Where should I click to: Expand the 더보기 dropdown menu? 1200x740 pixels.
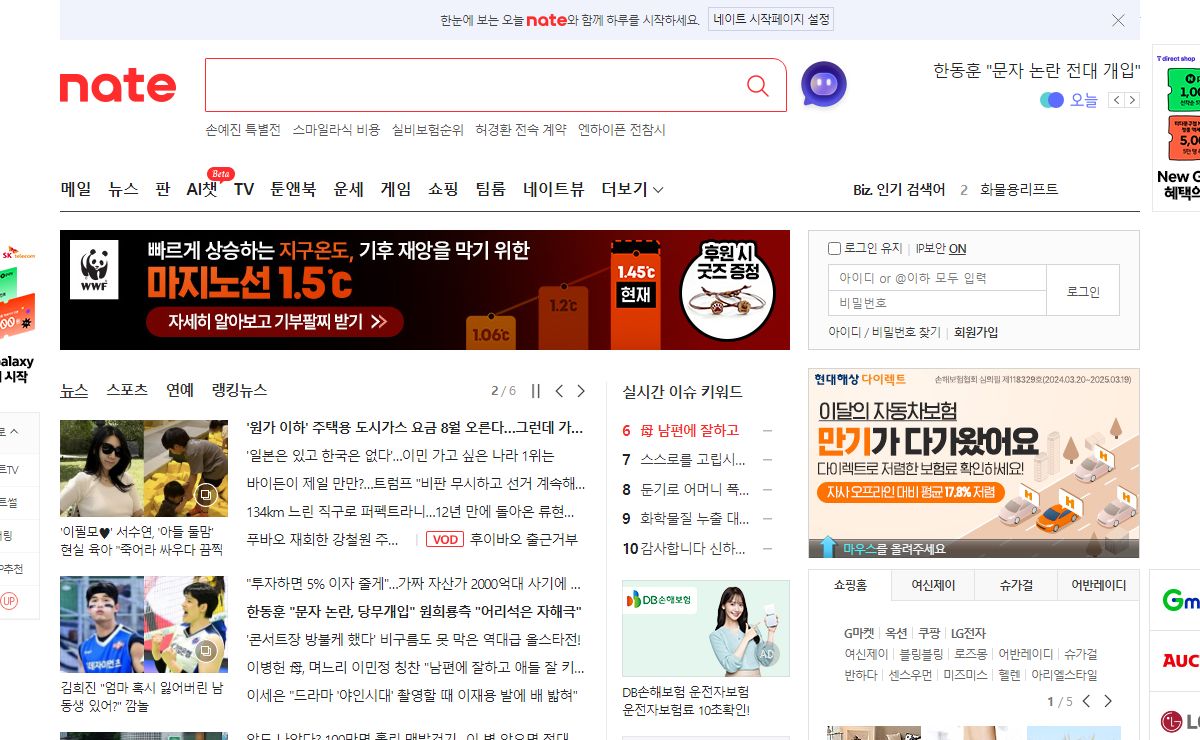pos(632,189)
